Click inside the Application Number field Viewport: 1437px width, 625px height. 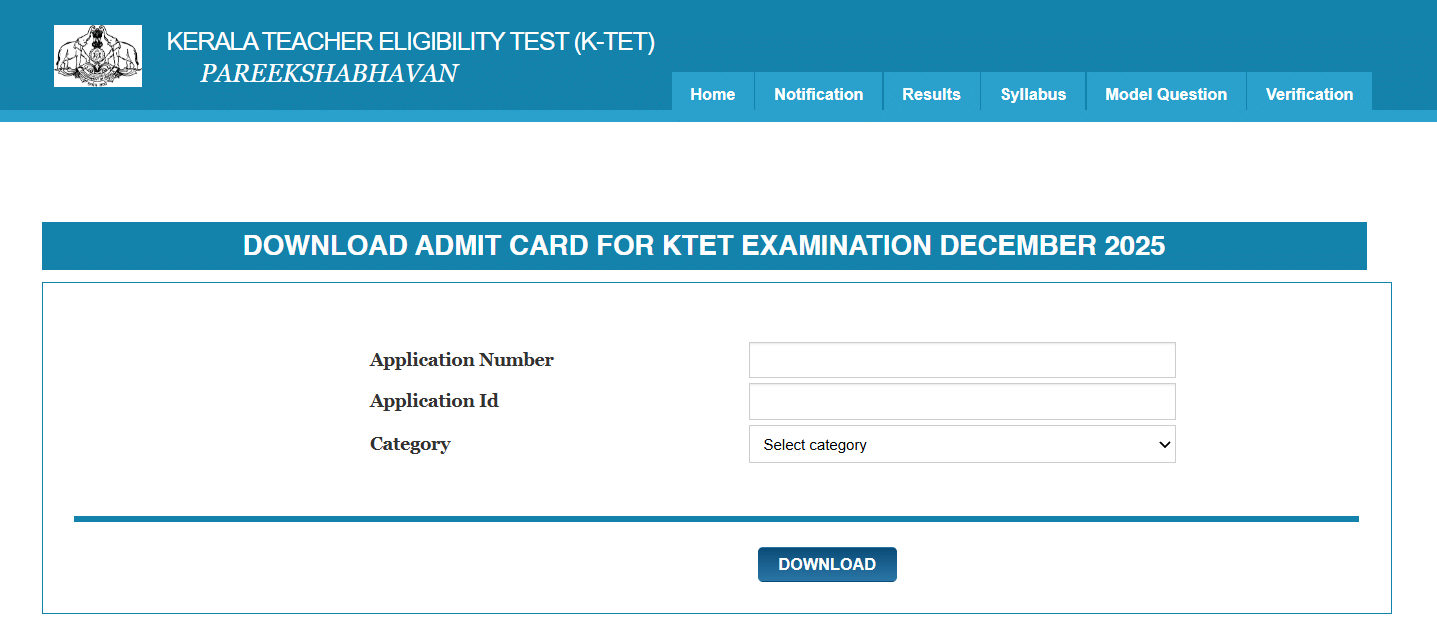[960, 359]
